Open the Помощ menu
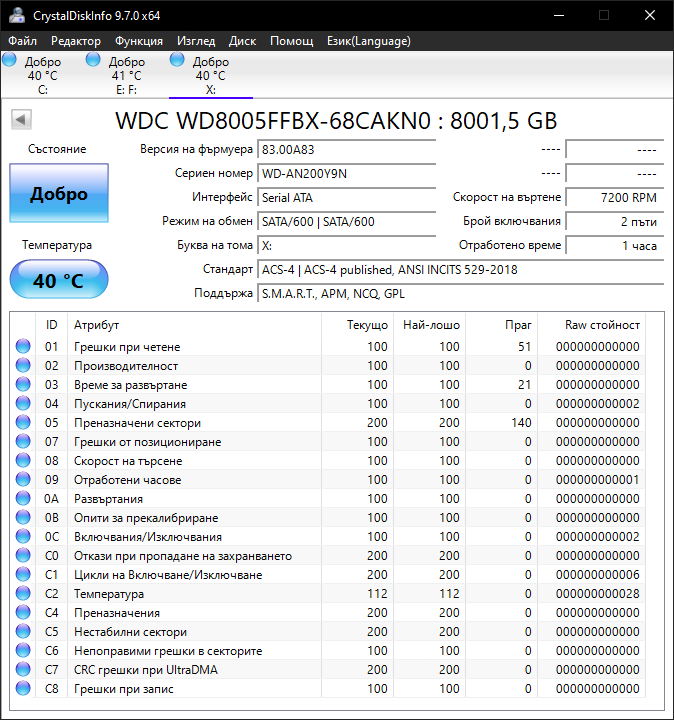674x720 pixels. click(x=292, y=41)
